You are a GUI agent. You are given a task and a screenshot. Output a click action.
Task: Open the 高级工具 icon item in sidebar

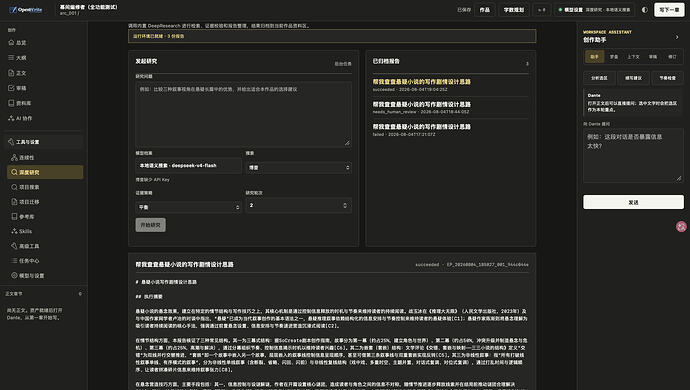15,246
